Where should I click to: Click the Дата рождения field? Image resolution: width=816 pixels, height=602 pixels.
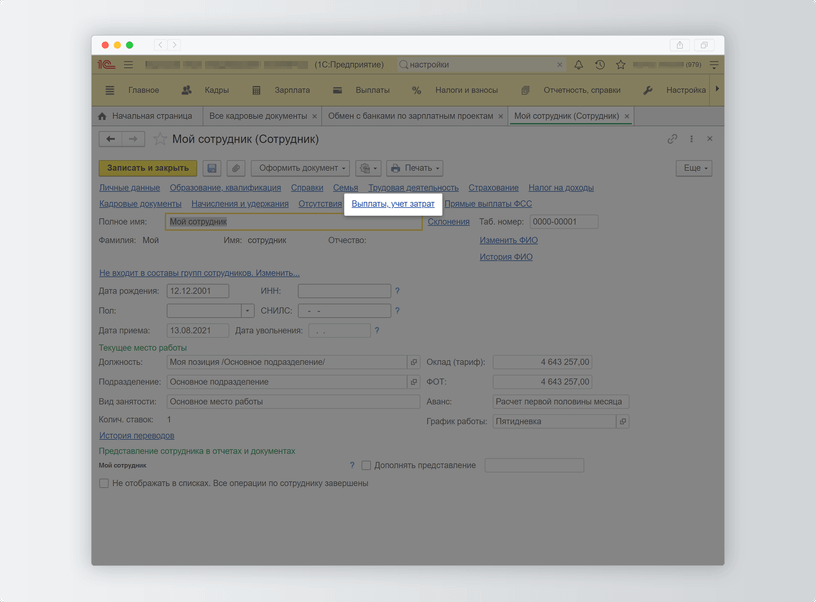pos(198,291)
